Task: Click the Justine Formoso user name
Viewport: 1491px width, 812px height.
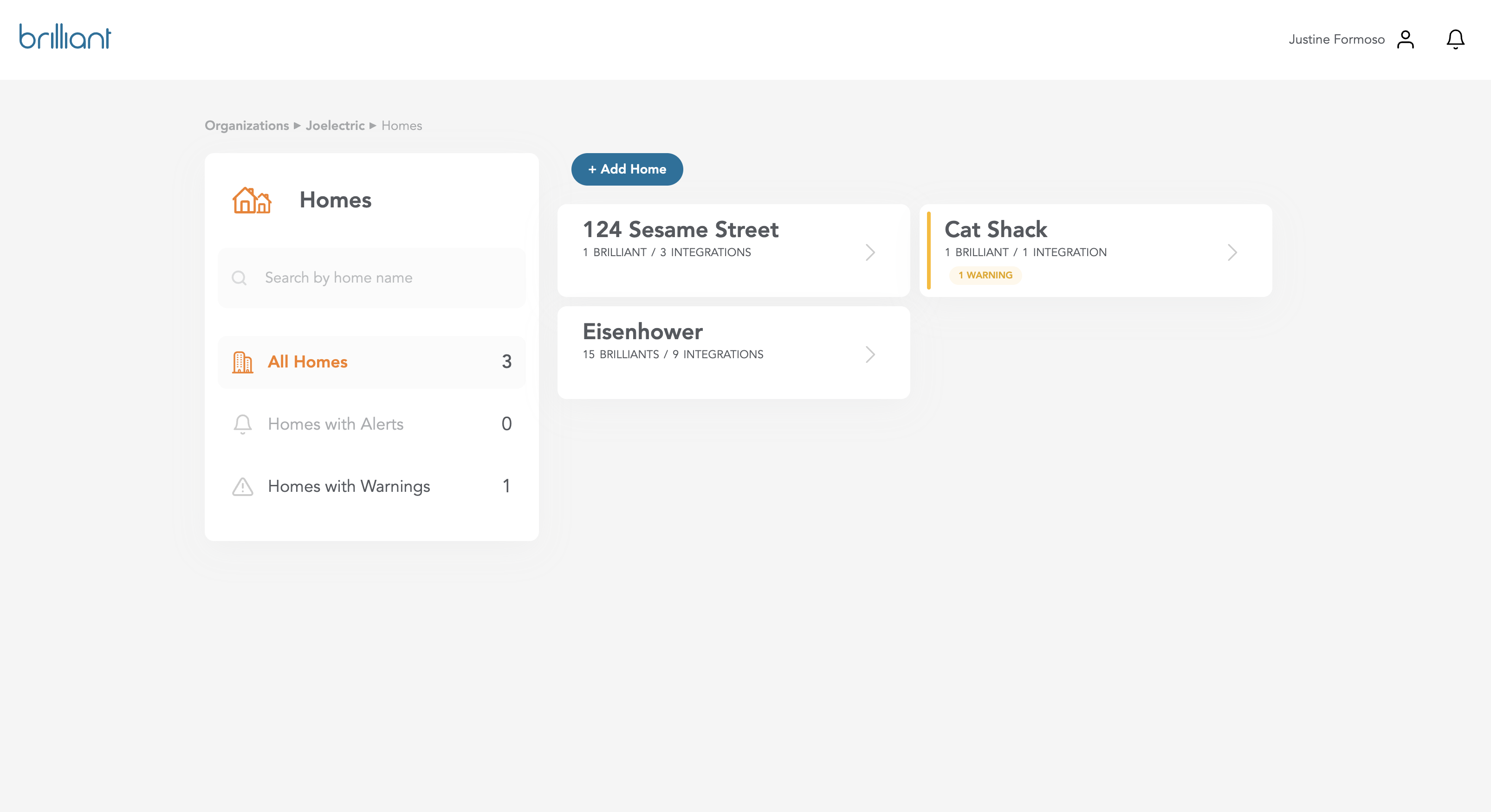Action: (x=1336, y=39)
